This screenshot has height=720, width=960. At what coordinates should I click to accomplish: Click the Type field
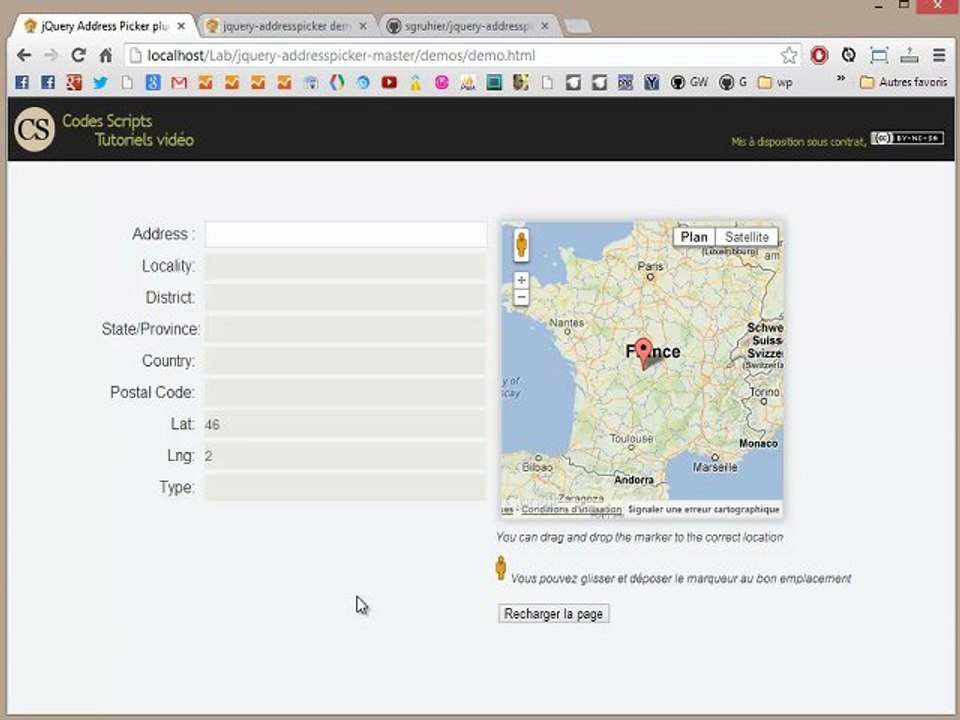[x=346, y=487]
